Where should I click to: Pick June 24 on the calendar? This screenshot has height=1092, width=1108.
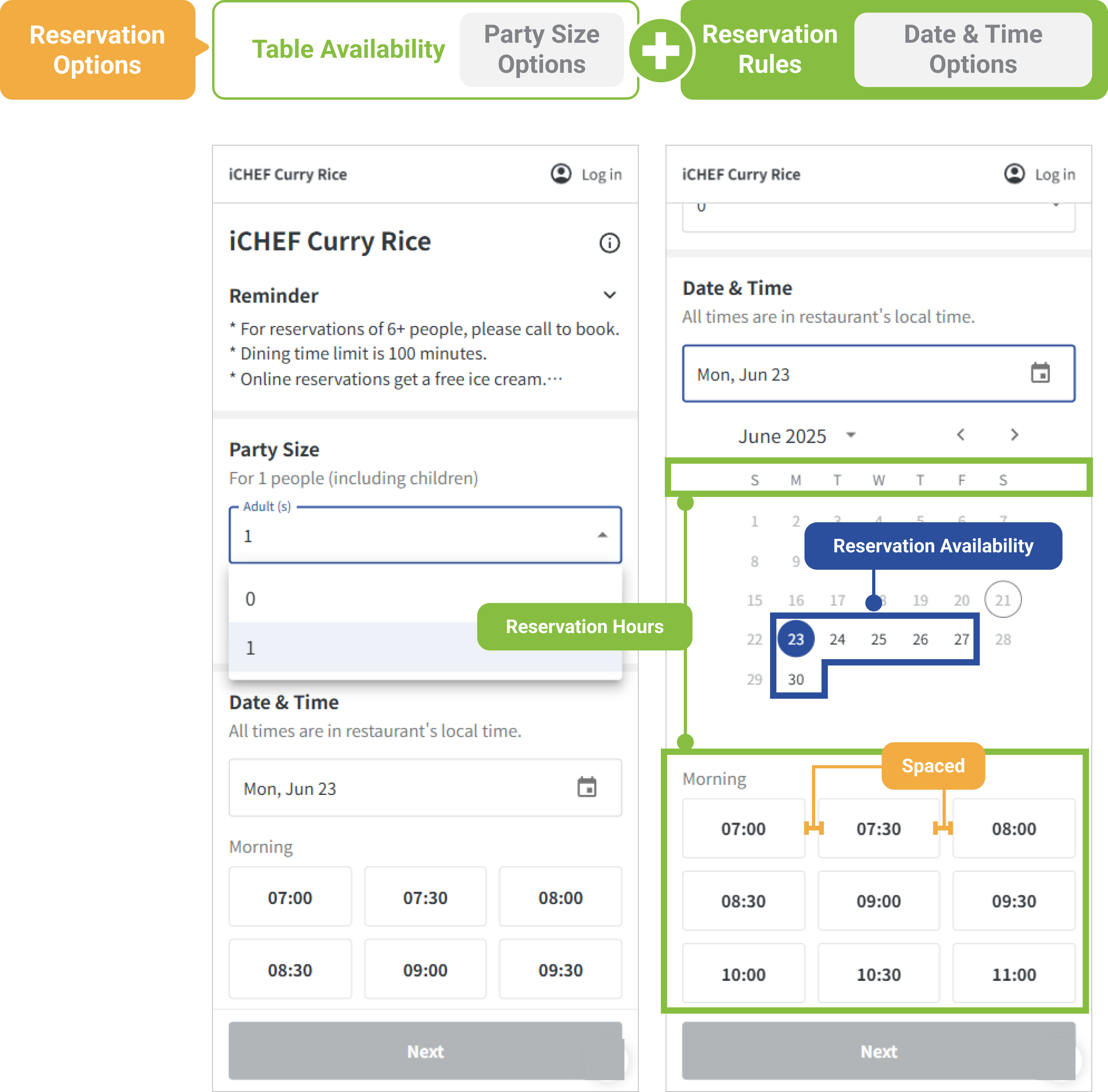[837, 639]
